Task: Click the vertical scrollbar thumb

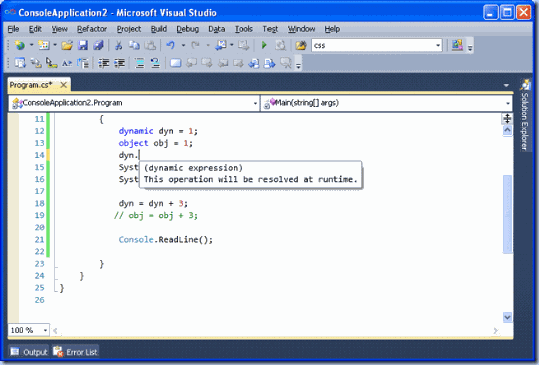Action: click(x=507, y=214)
